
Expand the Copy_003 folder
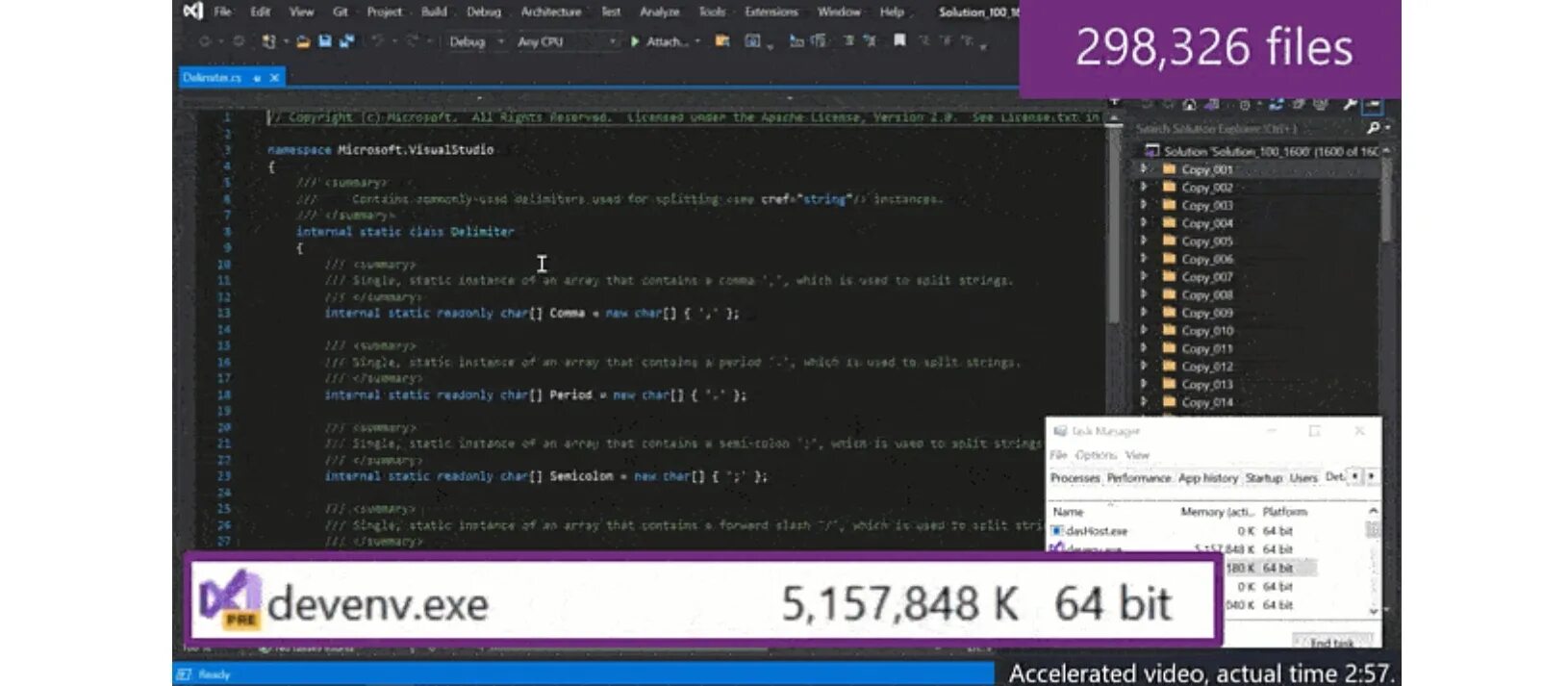point(1144,205)
